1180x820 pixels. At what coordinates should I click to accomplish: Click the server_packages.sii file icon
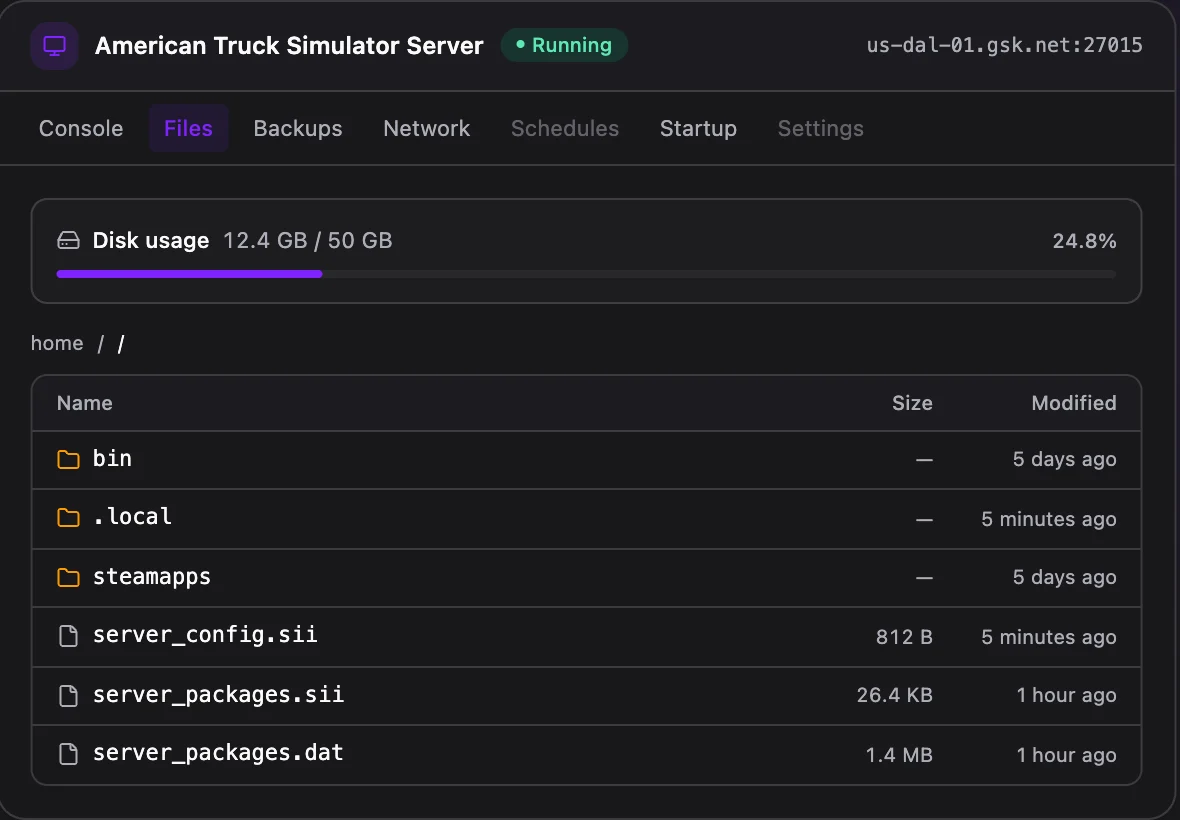coord(68,696)
